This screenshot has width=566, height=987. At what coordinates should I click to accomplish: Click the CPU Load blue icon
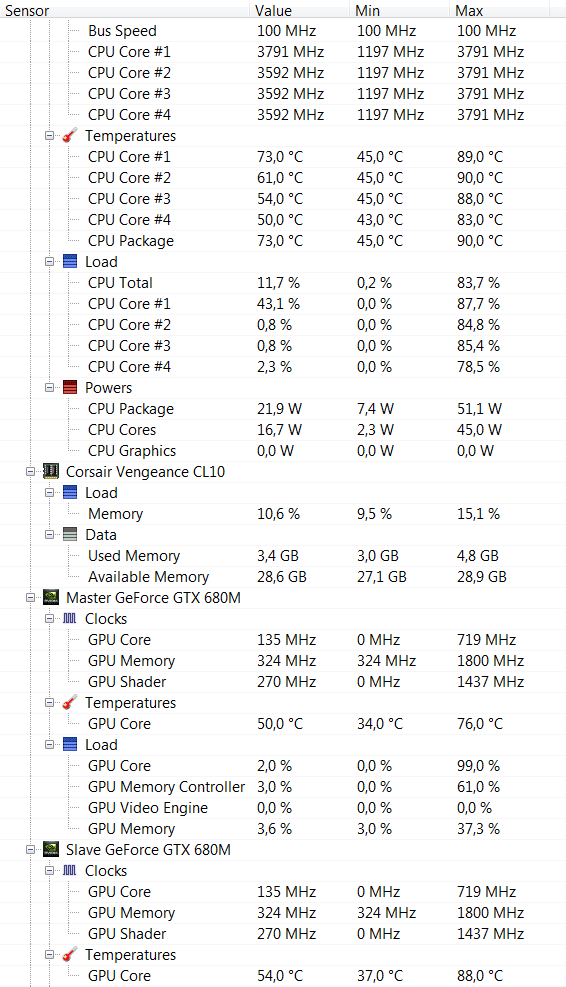[x=70, y=262]
